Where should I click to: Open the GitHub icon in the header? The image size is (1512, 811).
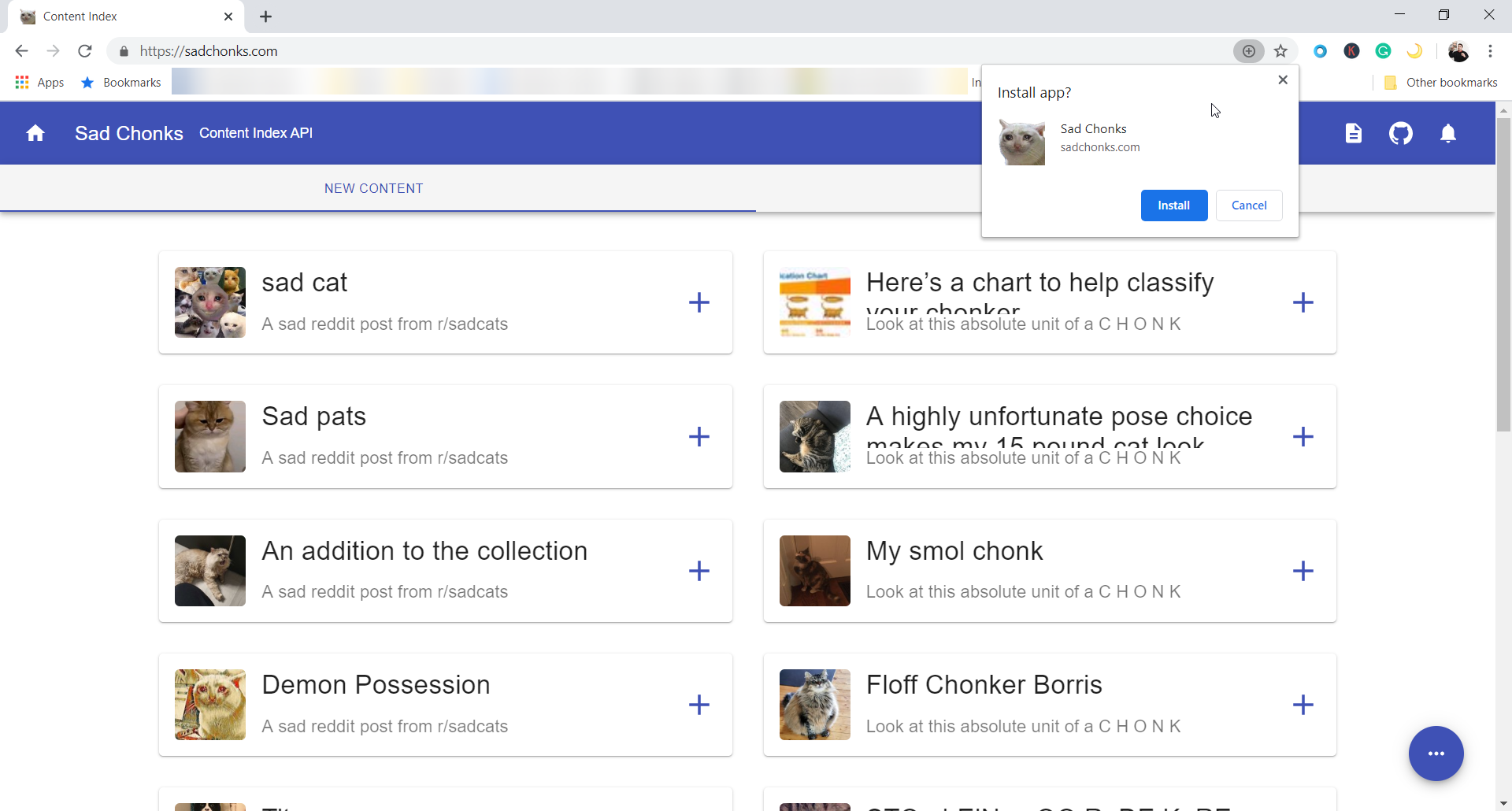[x=1400, y=133]
